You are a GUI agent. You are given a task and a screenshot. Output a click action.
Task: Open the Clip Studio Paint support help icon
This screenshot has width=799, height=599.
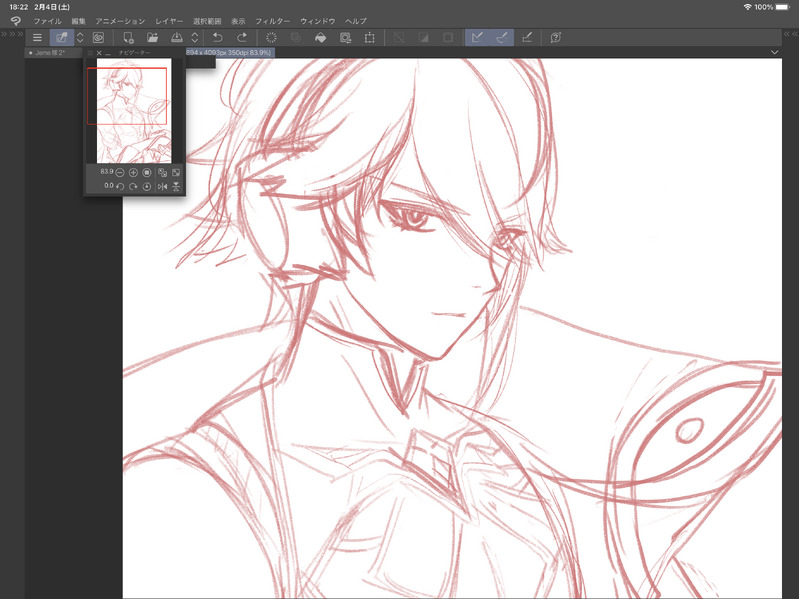click(556, 37)
